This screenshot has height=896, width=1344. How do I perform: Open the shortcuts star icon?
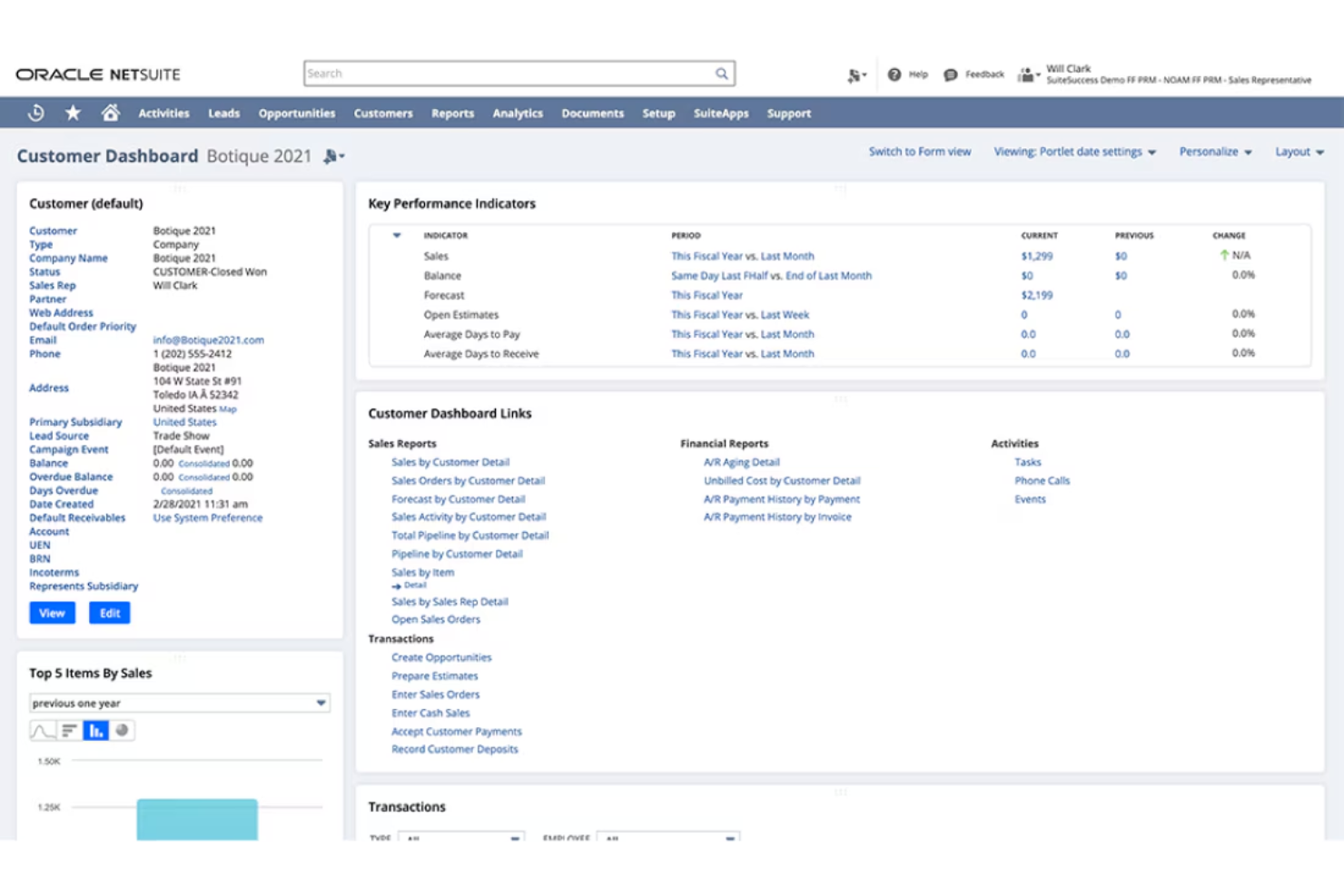[x=73, y=113]
